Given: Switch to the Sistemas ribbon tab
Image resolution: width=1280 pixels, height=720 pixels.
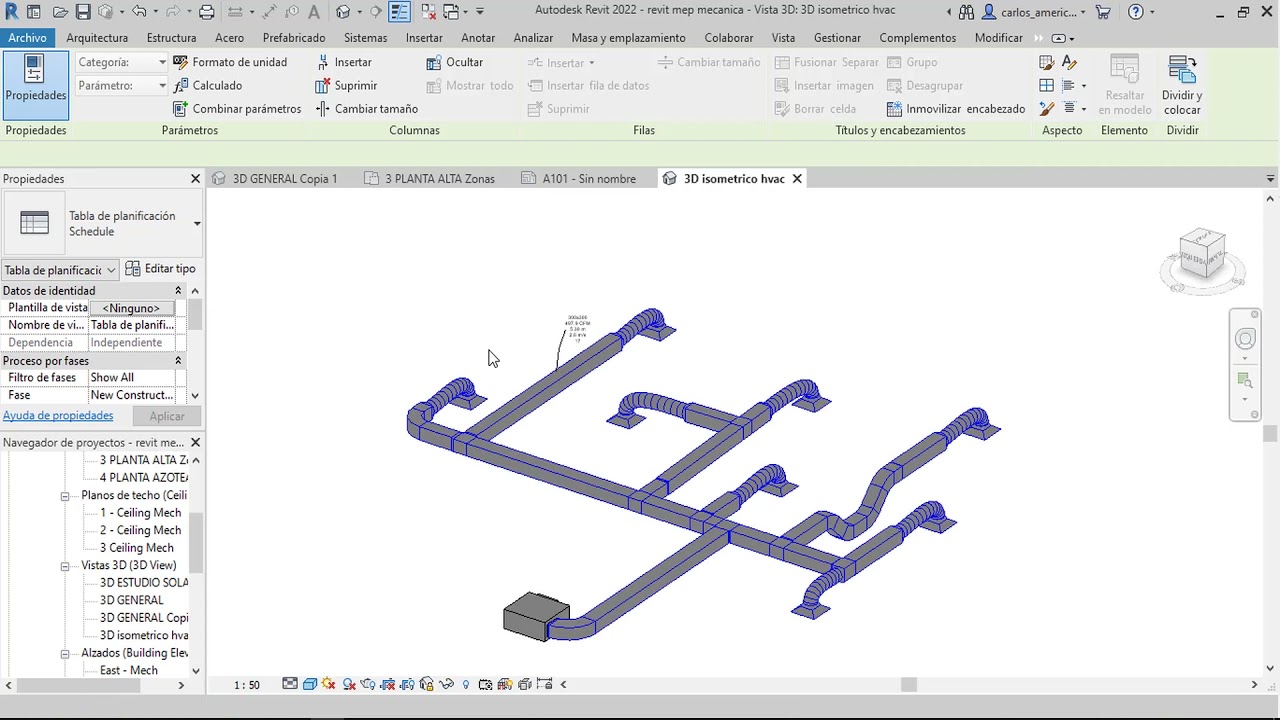Looking at the screenshot, I should (365, 38).
